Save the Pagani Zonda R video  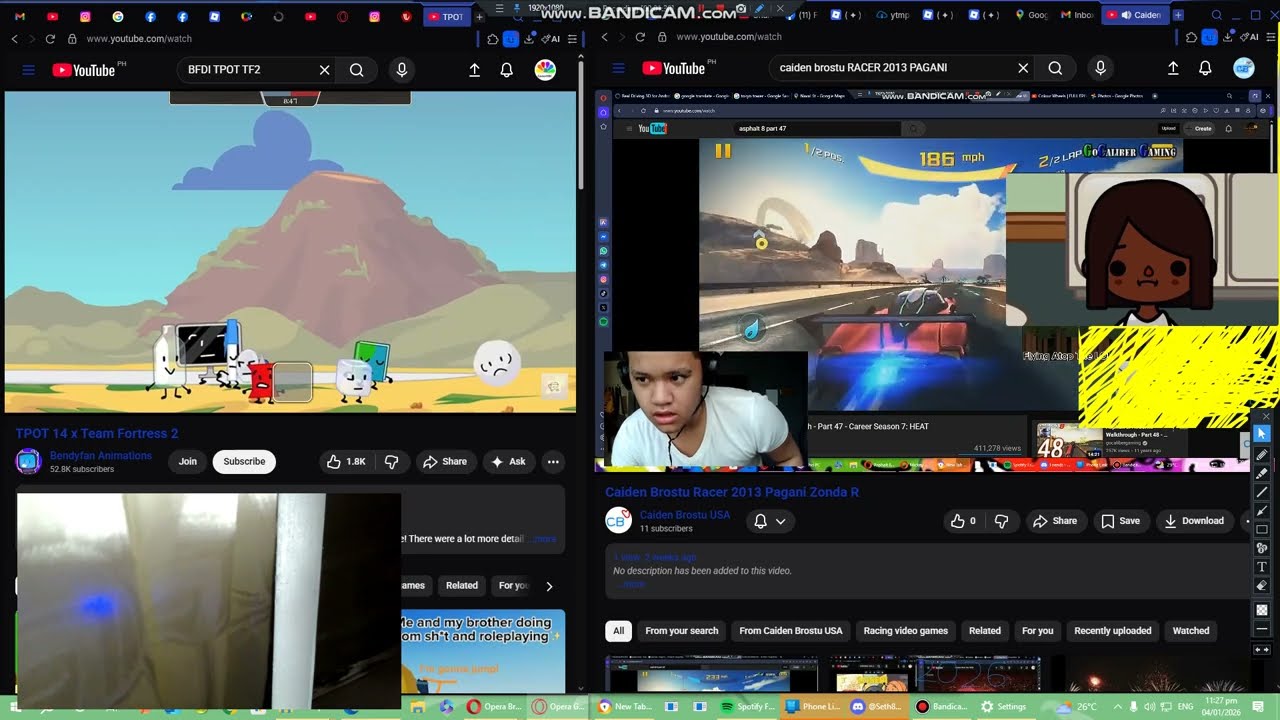[x=1120, y=521]
